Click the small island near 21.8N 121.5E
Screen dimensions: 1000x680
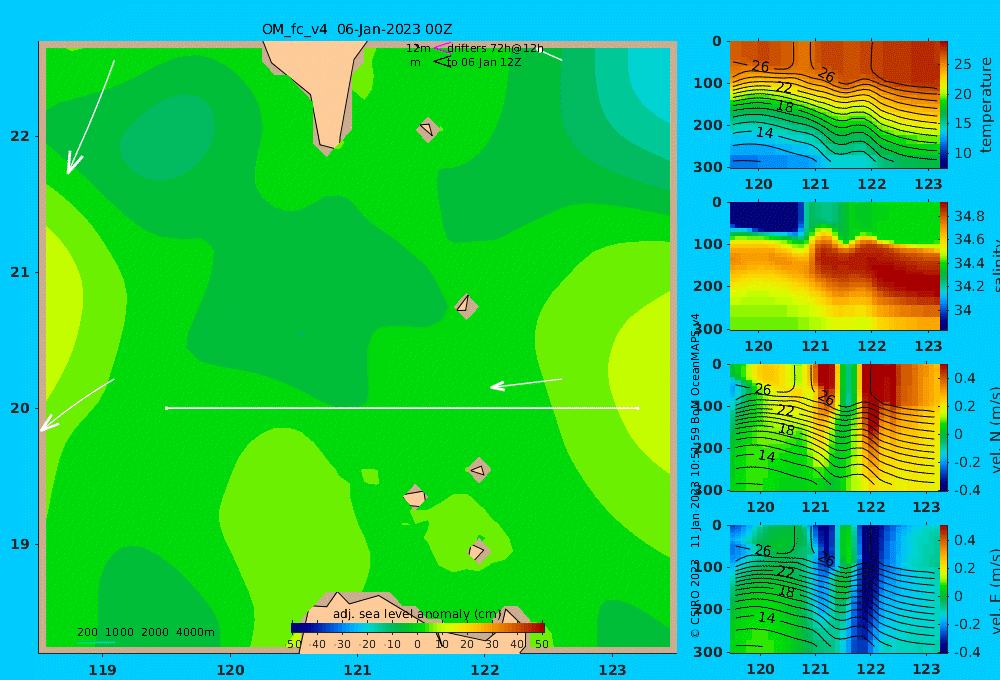pyautogui.click(x=428, y=129)
